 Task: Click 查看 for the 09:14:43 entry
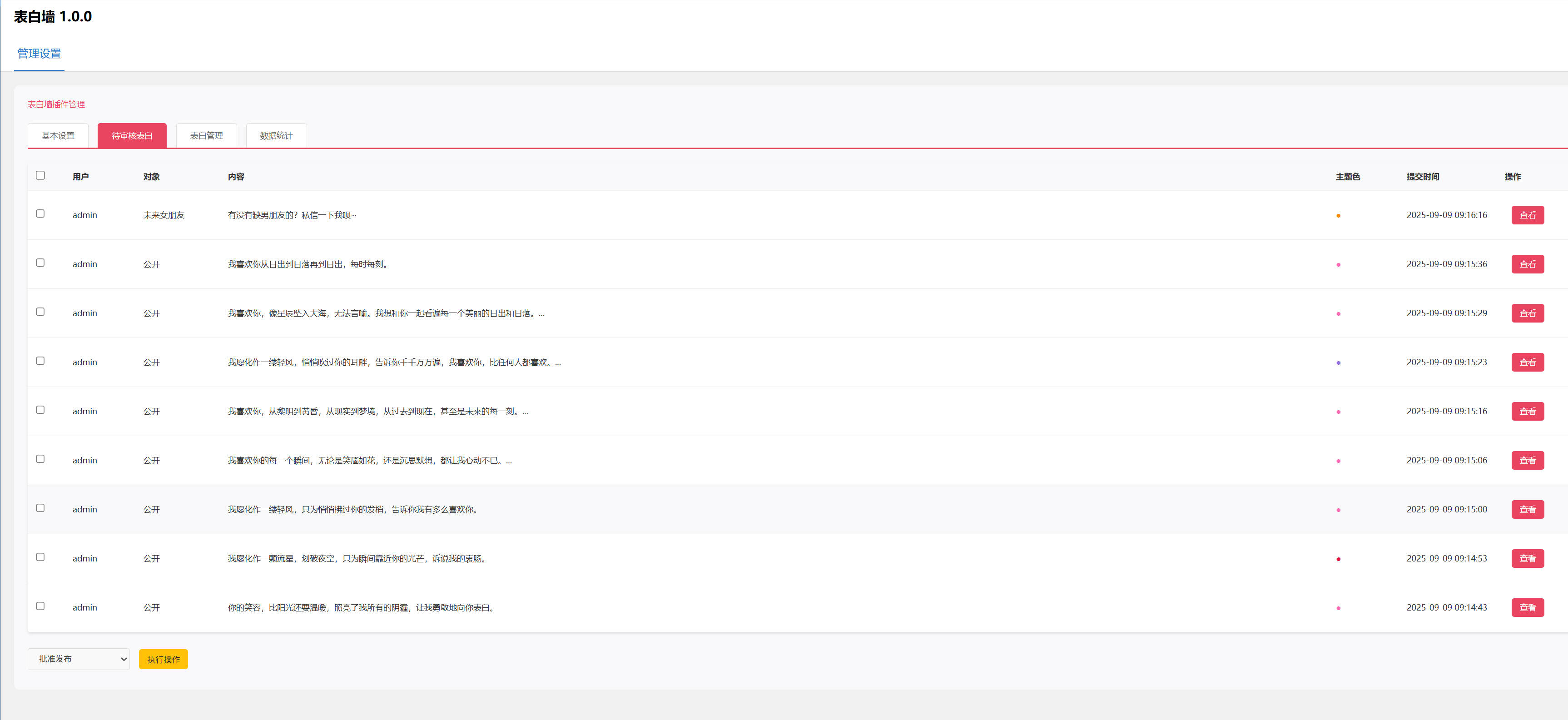1527,607
